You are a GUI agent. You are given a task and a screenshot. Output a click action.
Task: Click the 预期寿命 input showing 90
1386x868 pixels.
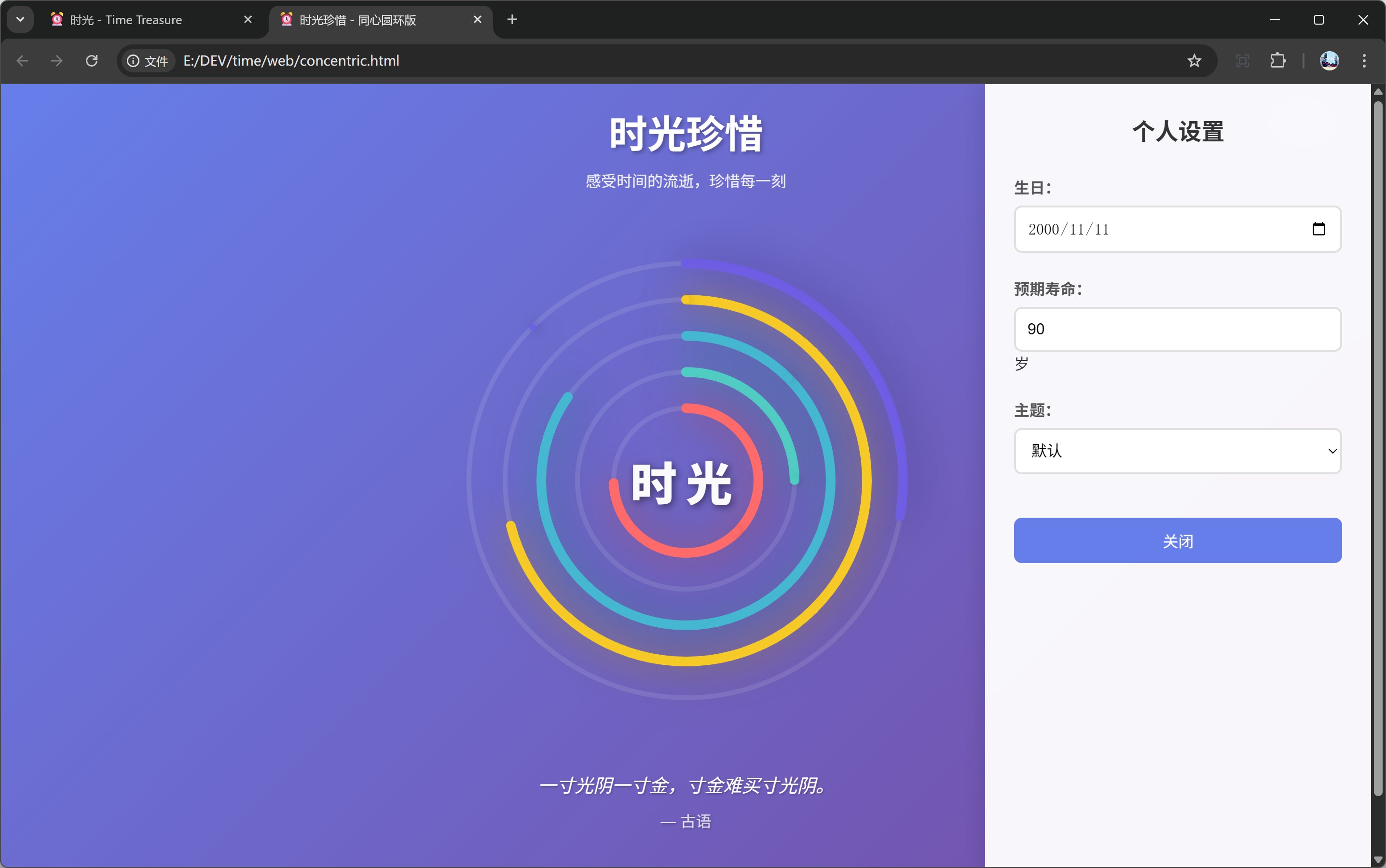(1177, 330)
